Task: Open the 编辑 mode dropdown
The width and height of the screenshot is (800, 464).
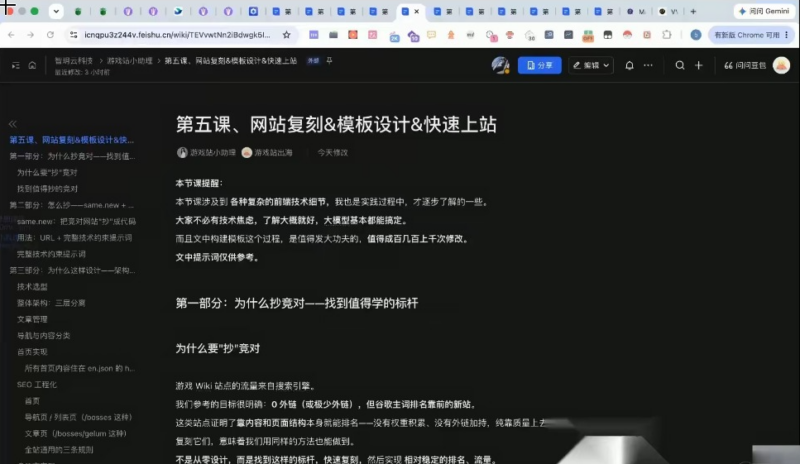Action: tap(591, 65)
